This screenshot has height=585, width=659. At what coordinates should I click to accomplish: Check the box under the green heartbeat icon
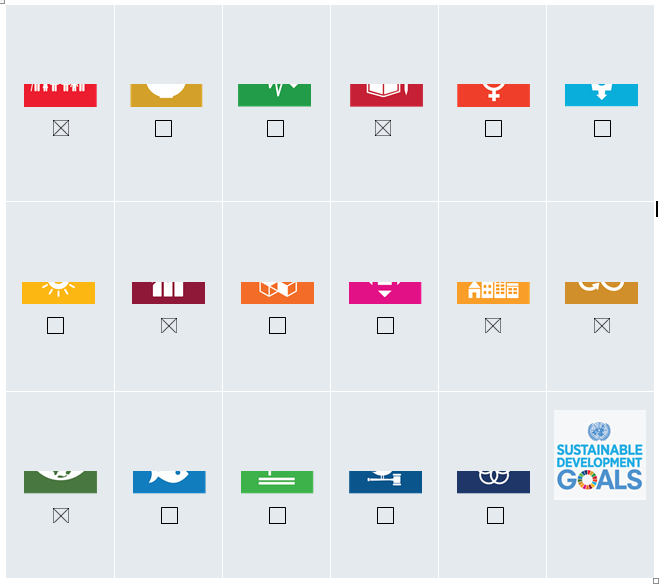(275, 129)
